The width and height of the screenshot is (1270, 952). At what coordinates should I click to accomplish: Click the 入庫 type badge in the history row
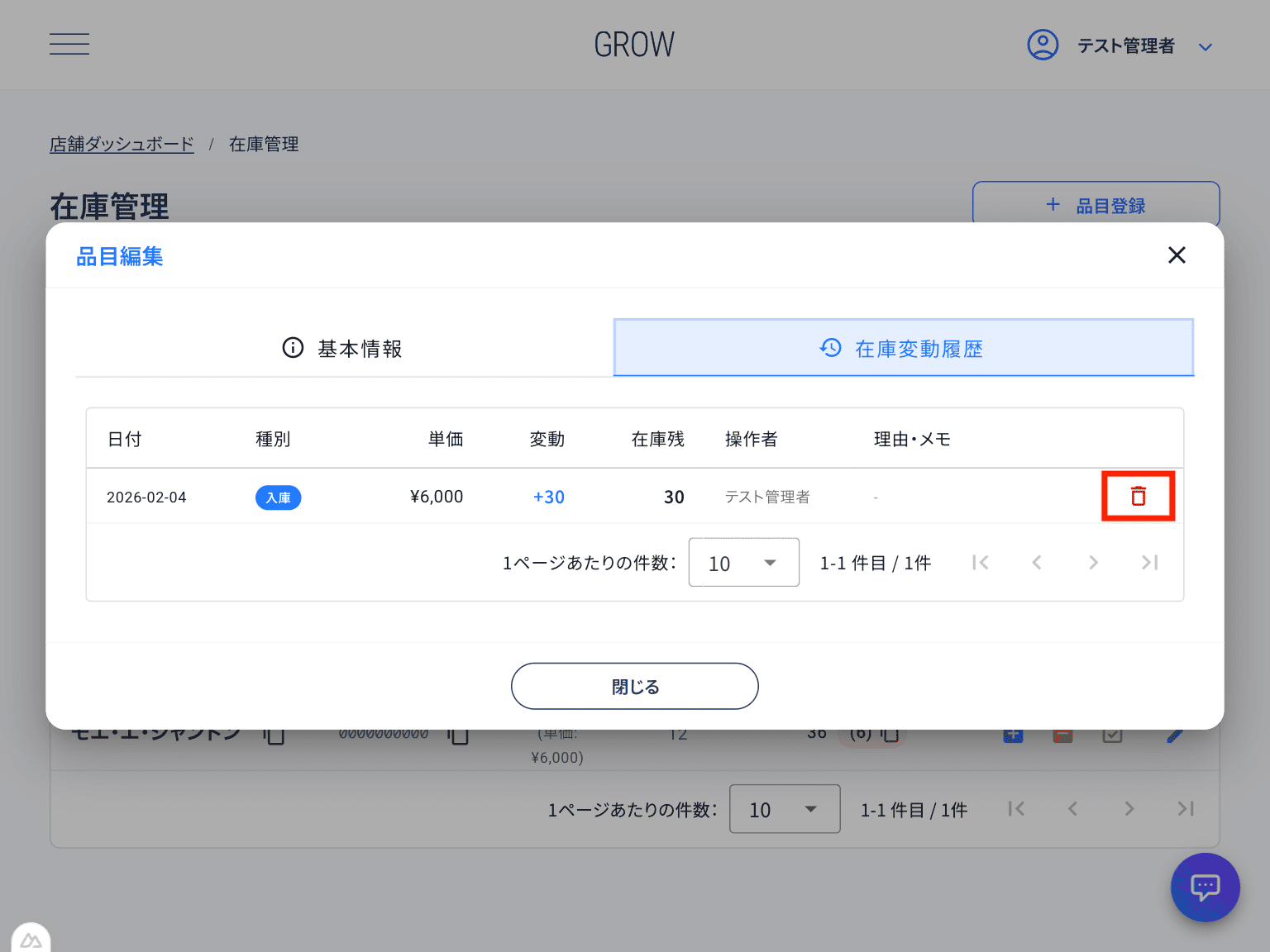(x=278, y=497)
